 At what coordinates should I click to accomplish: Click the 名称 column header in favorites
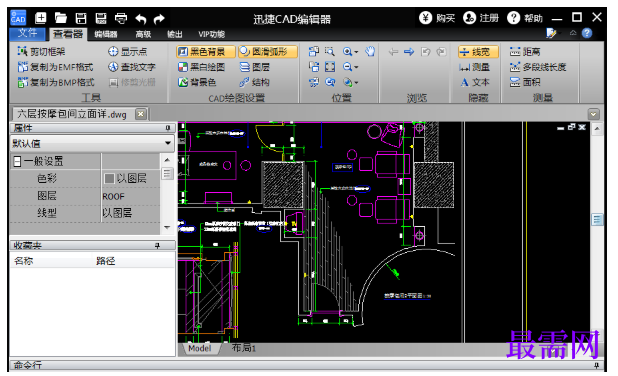click(24, 261)
